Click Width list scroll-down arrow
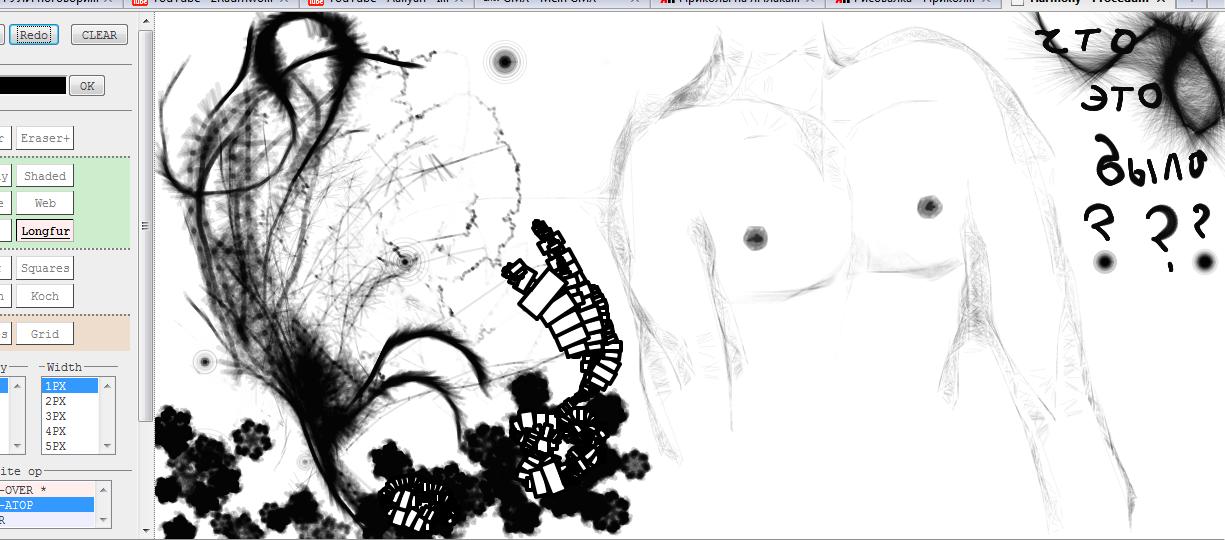This screenshot has height=540, width=1225. [106, 446]
